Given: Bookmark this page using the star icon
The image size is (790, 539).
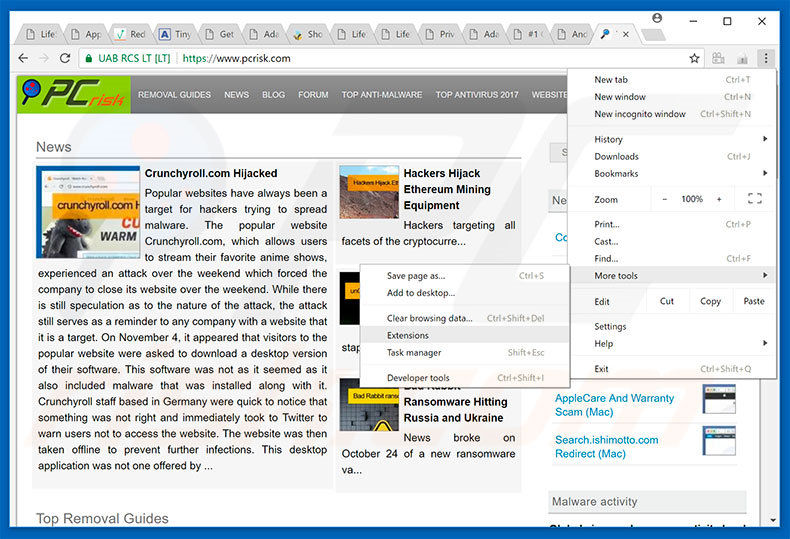Looking at the screenshot, I should click(694, 58).
